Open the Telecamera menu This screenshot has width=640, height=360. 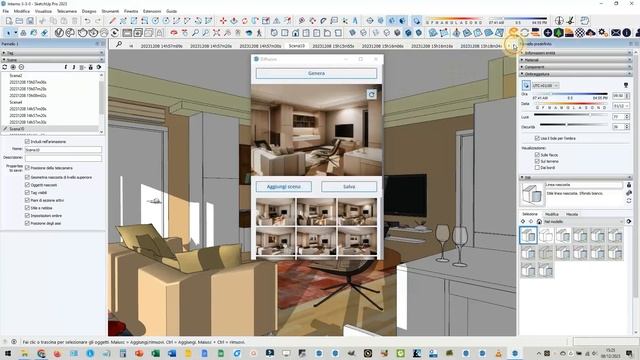(67, 11)
